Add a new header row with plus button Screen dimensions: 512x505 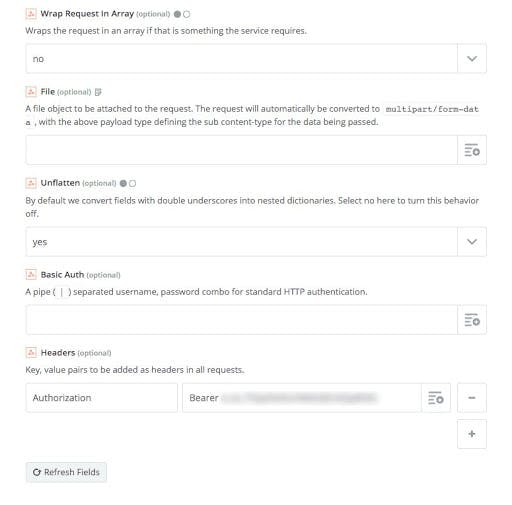point(472,434)
